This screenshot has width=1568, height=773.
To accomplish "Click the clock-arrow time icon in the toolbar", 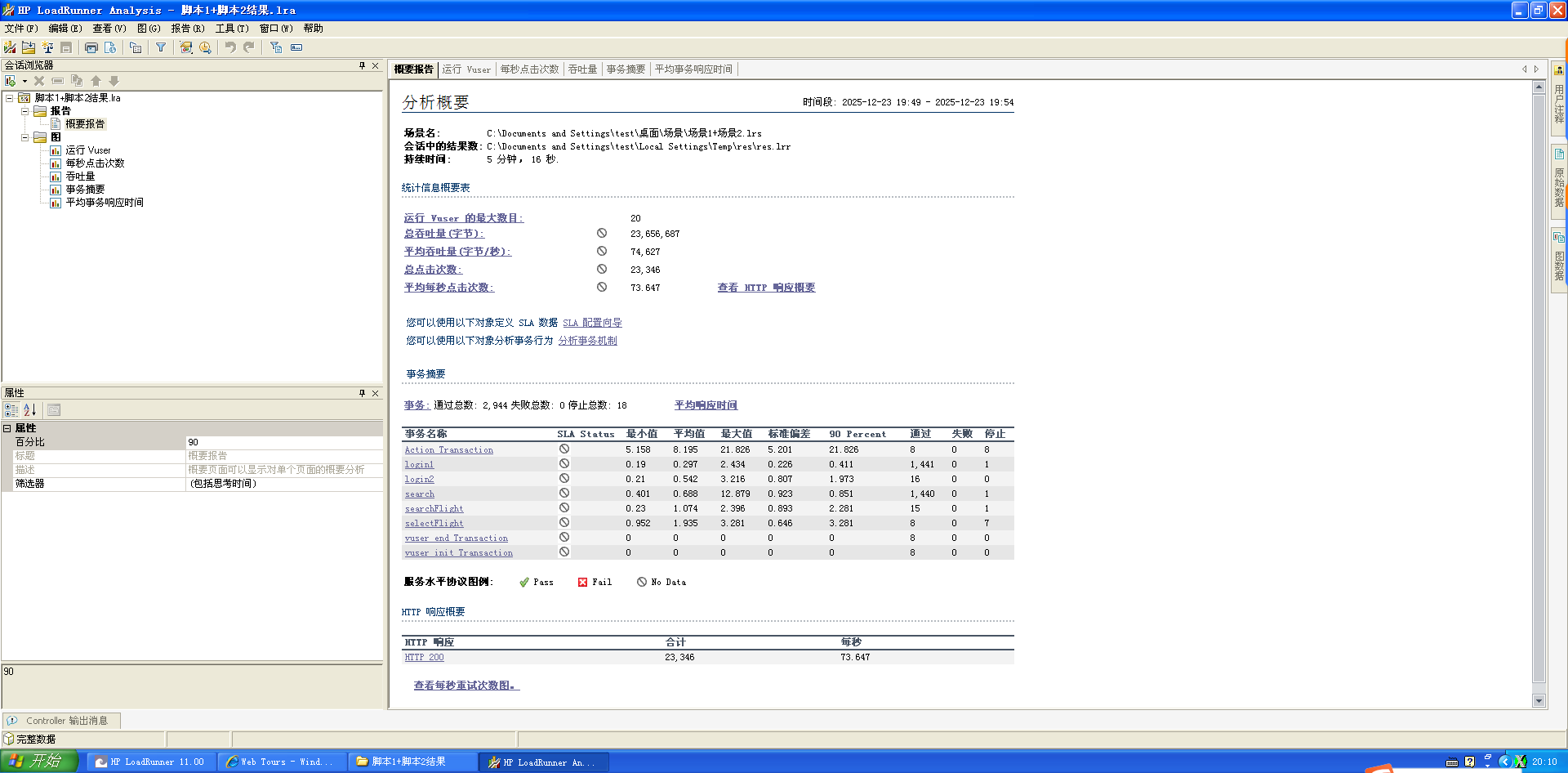I will 205,47.
